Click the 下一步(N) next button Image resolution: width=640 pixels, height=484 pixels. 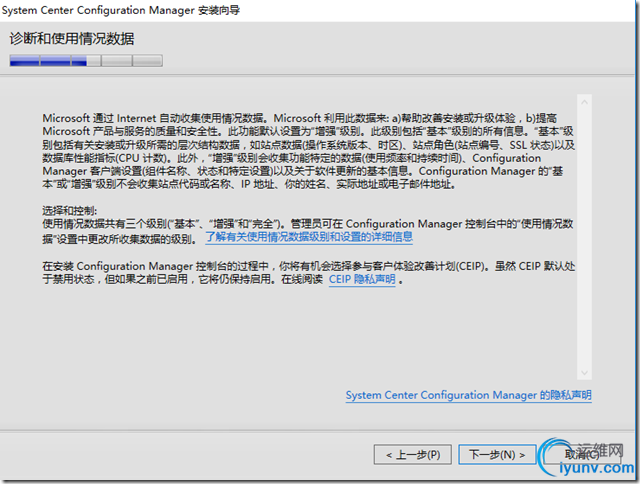[x=497, y=454]
